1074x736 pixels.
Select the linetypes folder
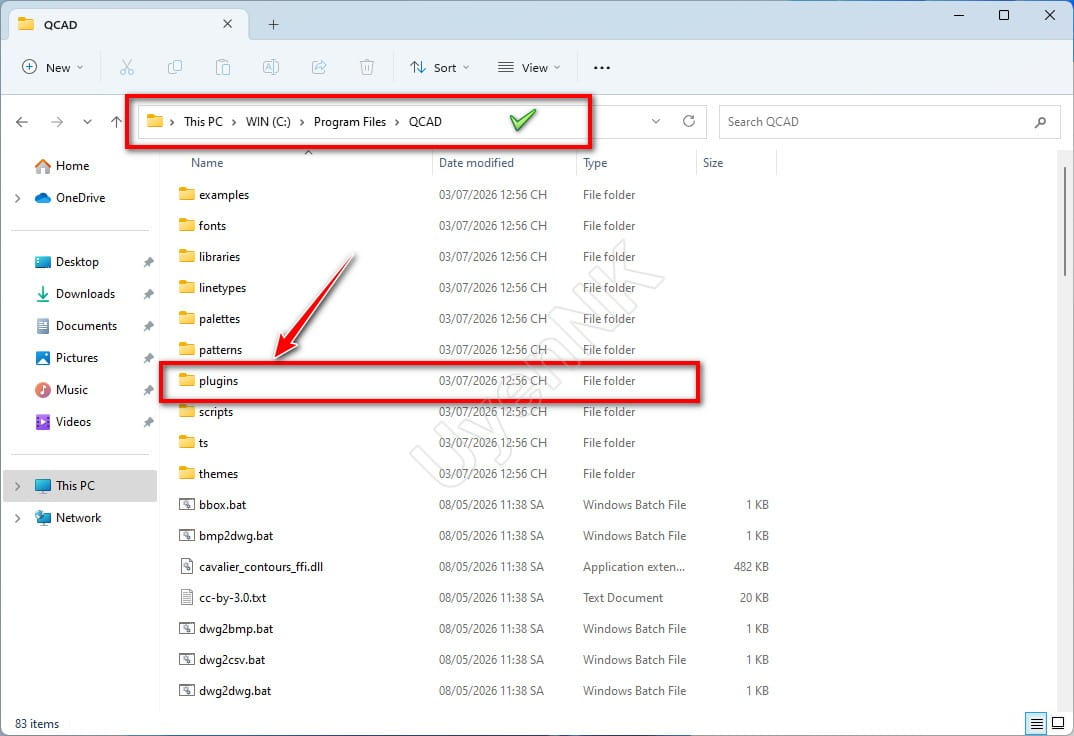pos(222,288)
